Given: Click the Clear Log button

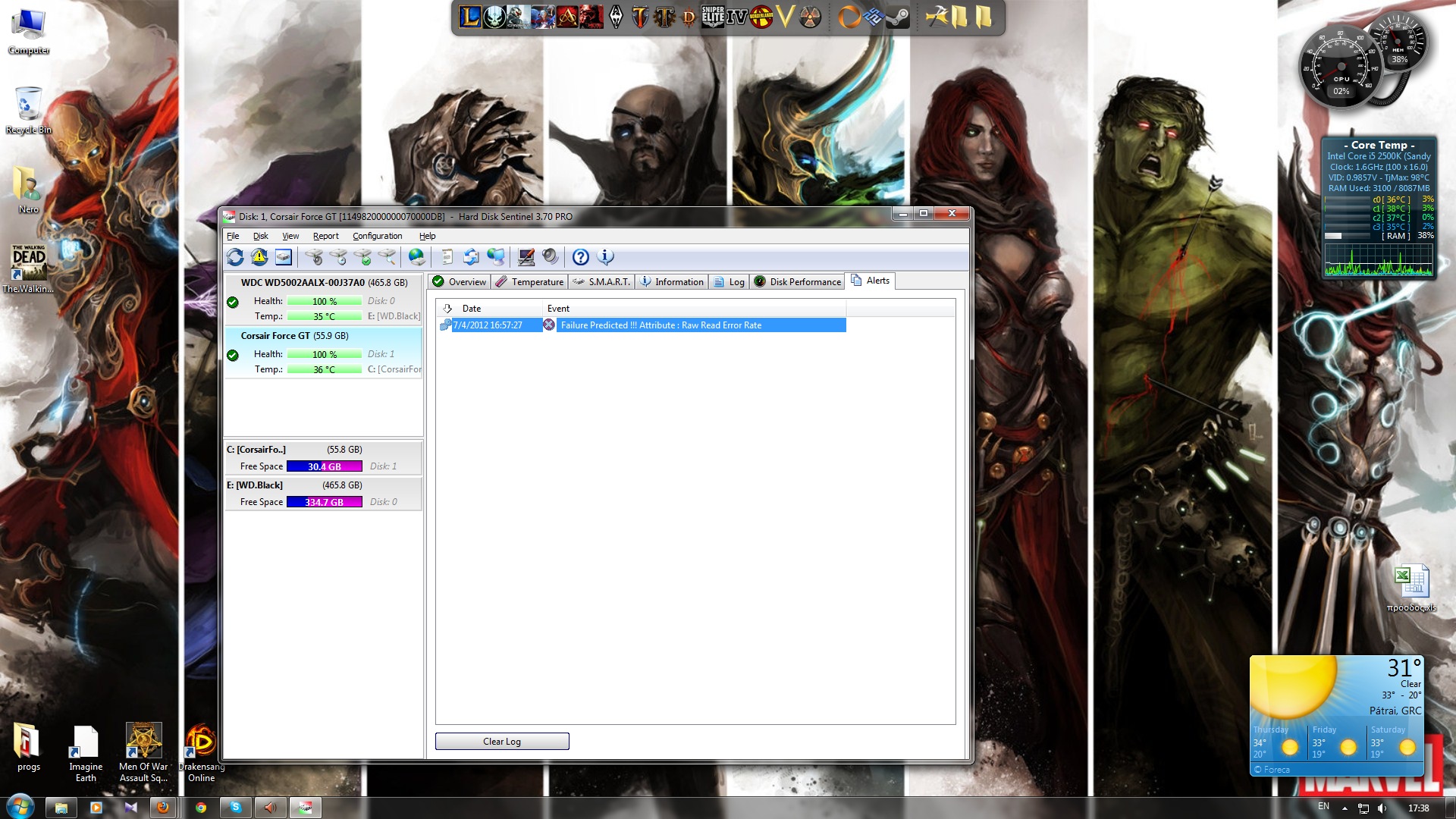Looking at the screenshot, I should (x=502, y=741).
